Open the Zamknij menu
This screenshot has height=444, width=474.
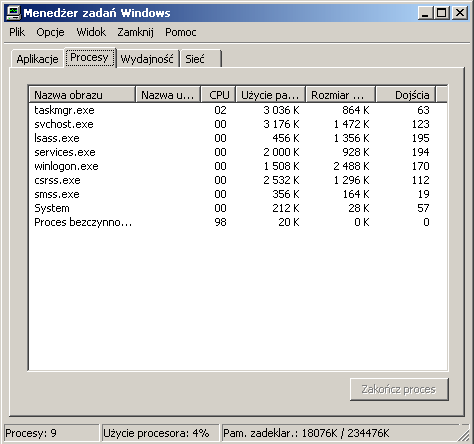pyautogui.click(x=135, y=32)
